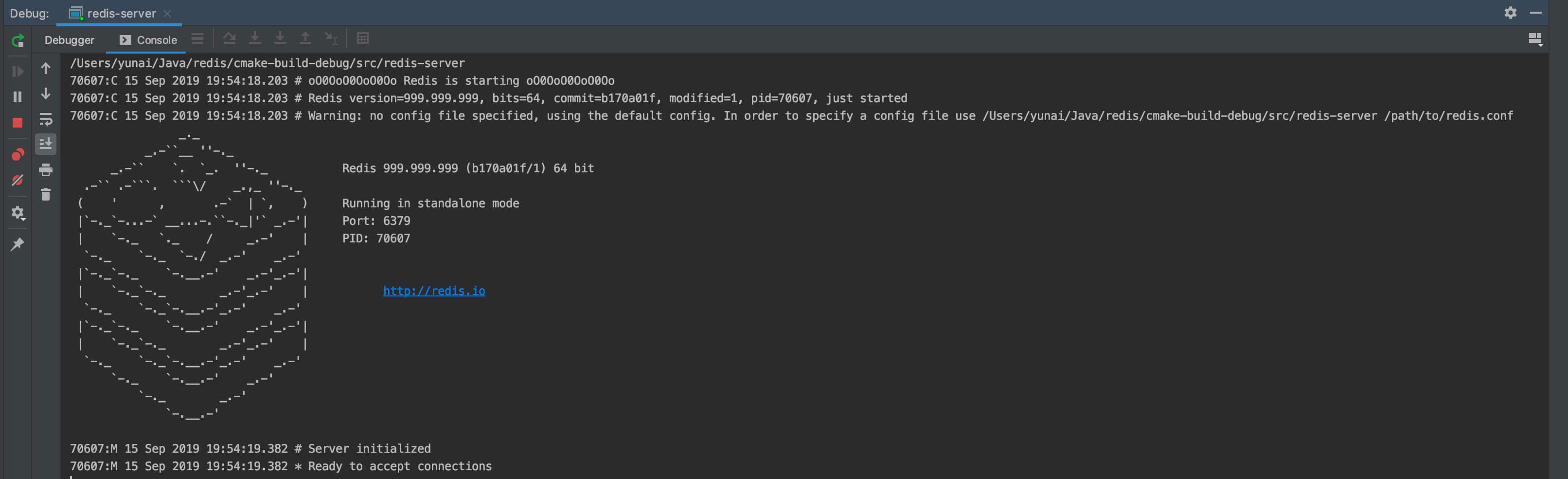Stop the redis-server process
Screen dimensions: 1568x479
[x=18, y=123]
